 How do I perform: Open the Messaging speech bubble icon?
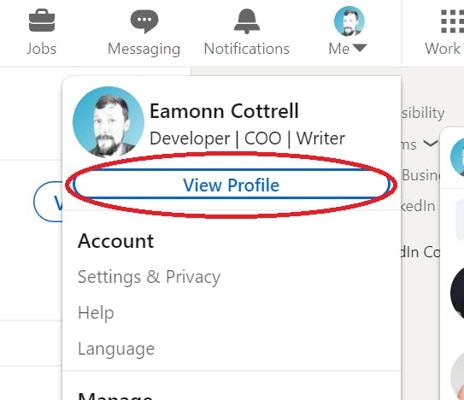(x=144, y=21)
